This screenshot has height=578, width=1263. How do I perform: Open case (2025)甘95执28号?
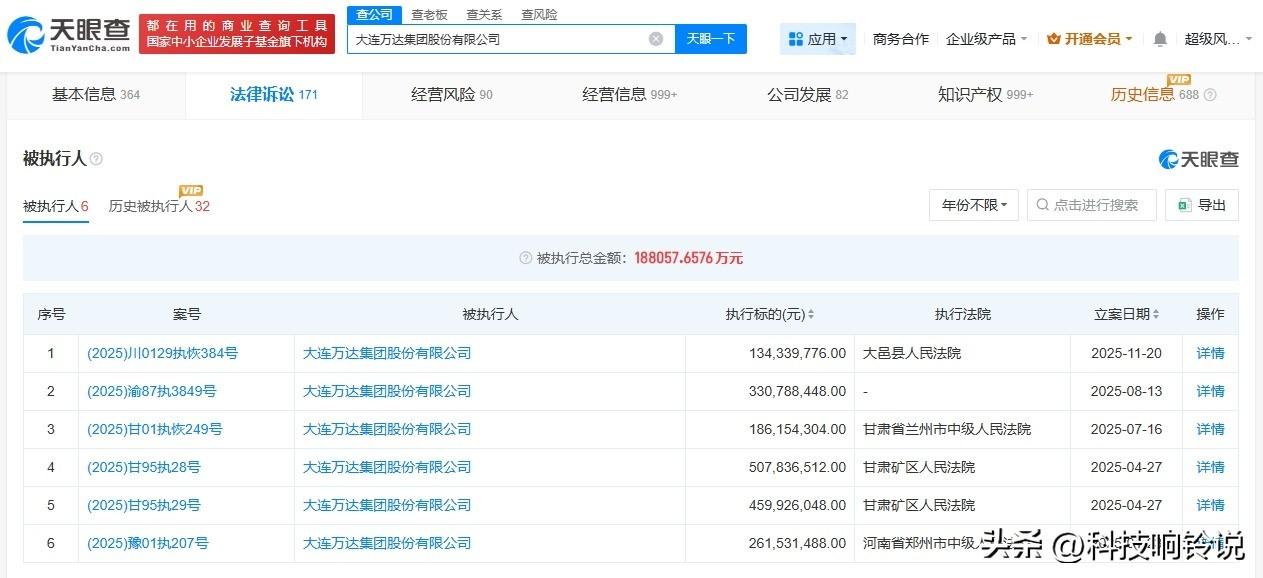[144, 467]
